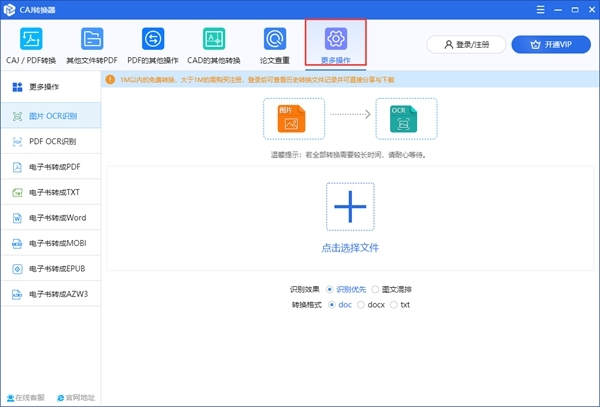Click the 电子书转成EPUB sidebar icon
Screen dimensions: 600x407
click(x=17, y=269)
